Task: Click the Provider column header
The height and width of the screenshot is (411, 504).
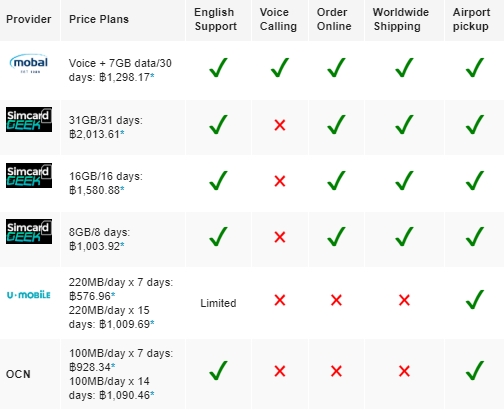Action: [x=29, y=19]
